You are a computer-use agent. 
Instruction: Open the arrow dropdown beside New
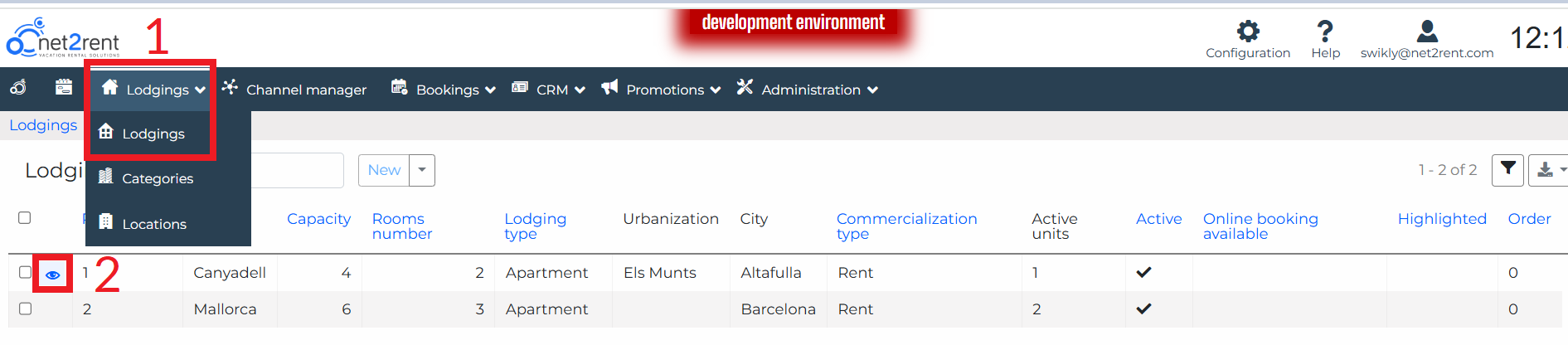422,170
